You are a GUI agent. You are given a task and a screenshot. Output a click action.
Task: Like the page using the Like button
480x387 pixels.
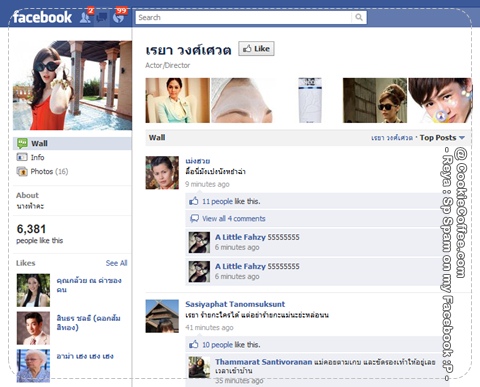tap(256, 49)
